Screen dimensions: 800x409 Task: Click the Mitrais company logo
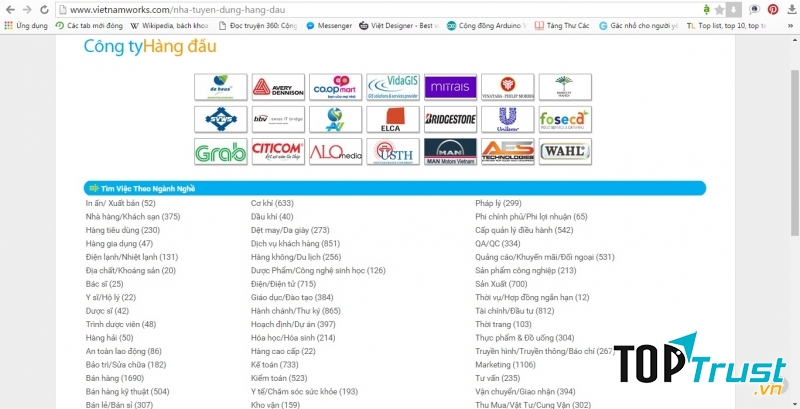450,87
